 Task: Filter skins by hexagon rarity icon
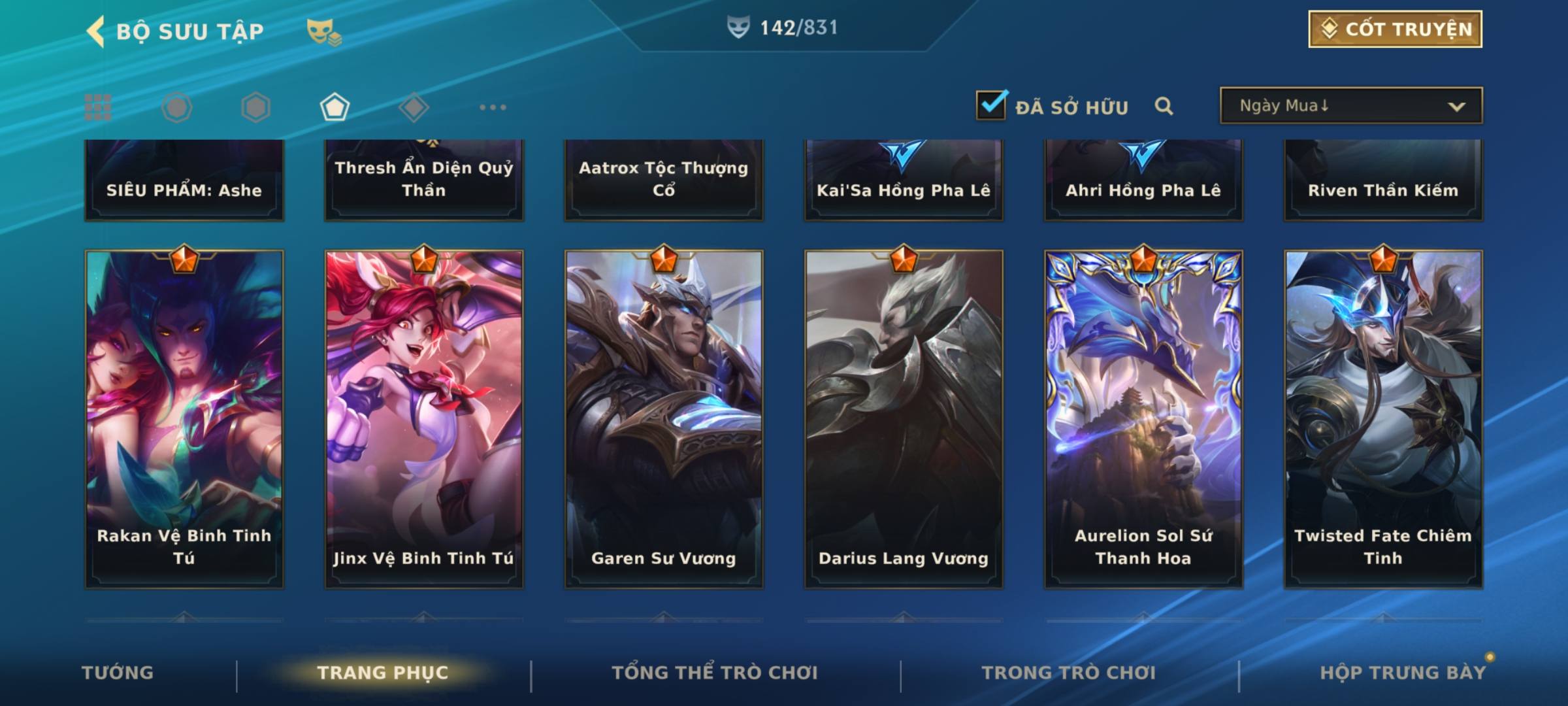pyautogui.click(x=255, y=107)
